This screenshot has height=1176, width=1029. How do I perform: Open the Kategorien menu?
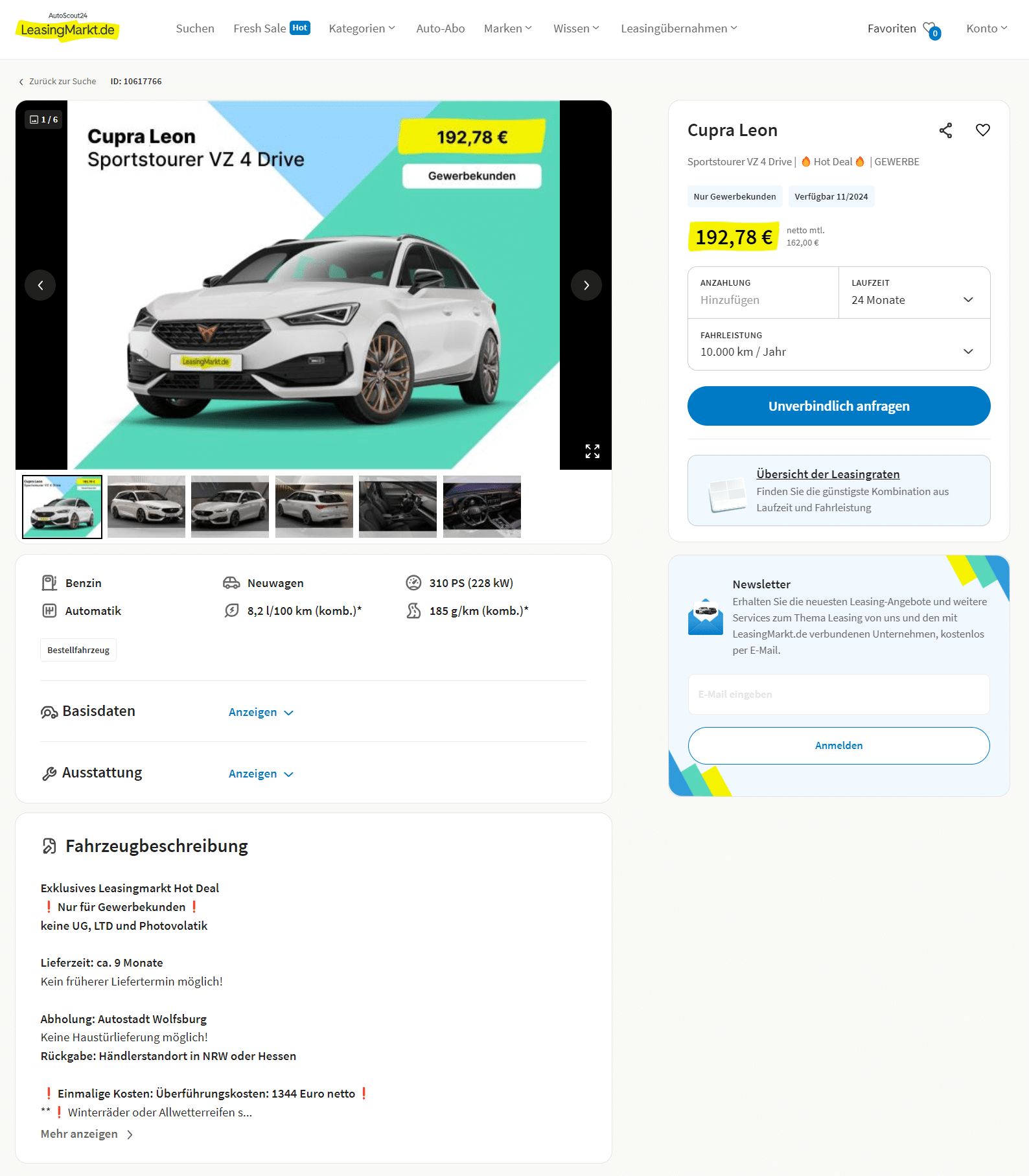[362, 29]
